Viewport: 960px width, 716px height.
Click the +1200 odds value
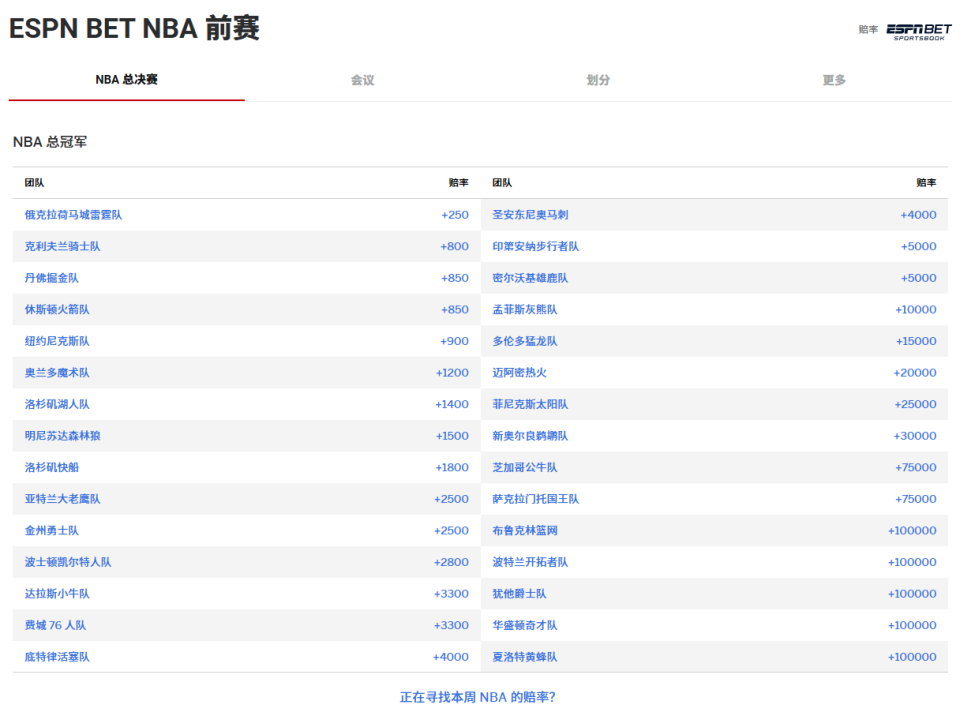click(x=452, y=372)
